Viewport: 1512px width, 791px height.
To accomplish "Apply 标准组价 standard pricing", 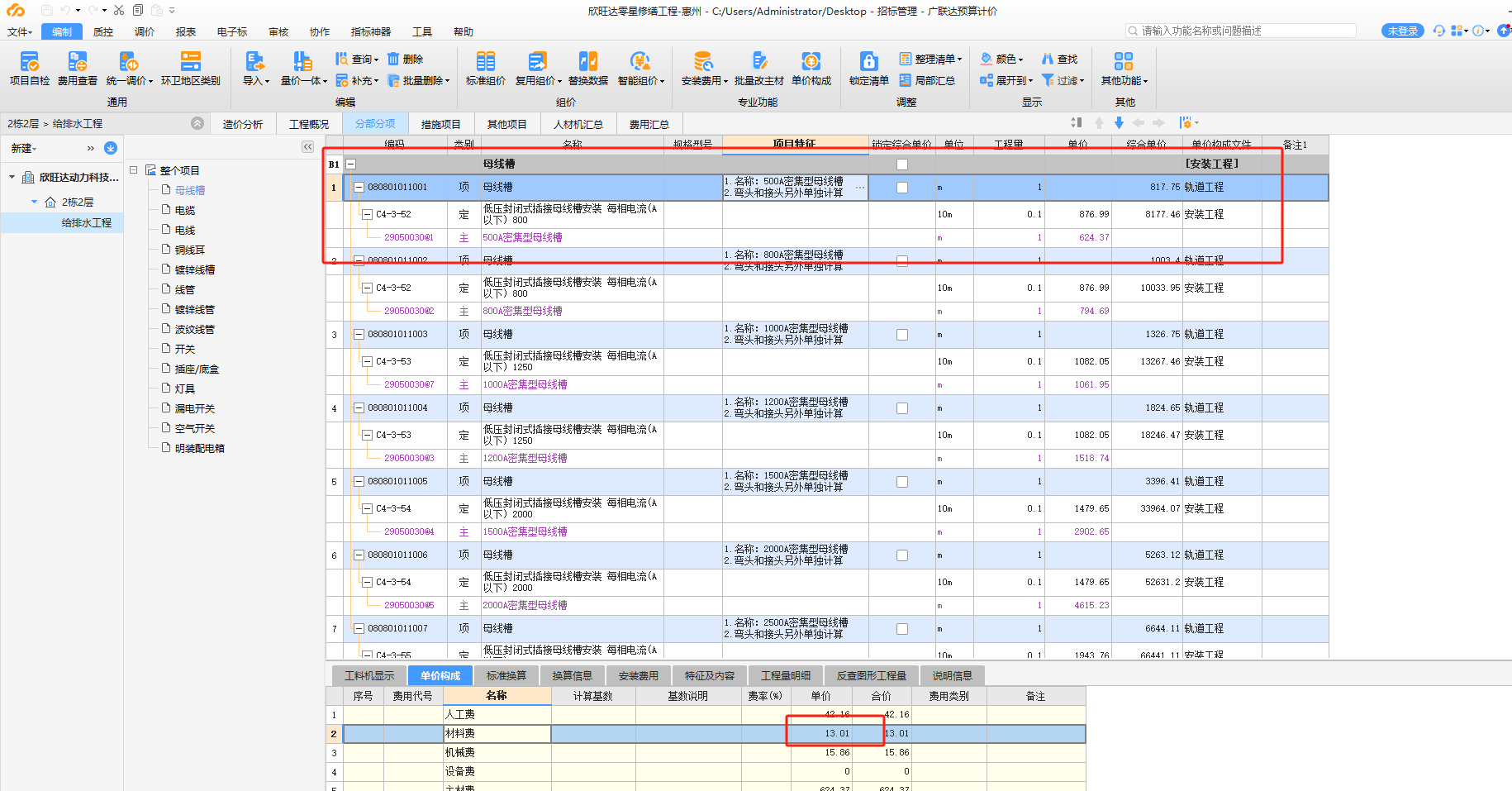I will point(486,68).
